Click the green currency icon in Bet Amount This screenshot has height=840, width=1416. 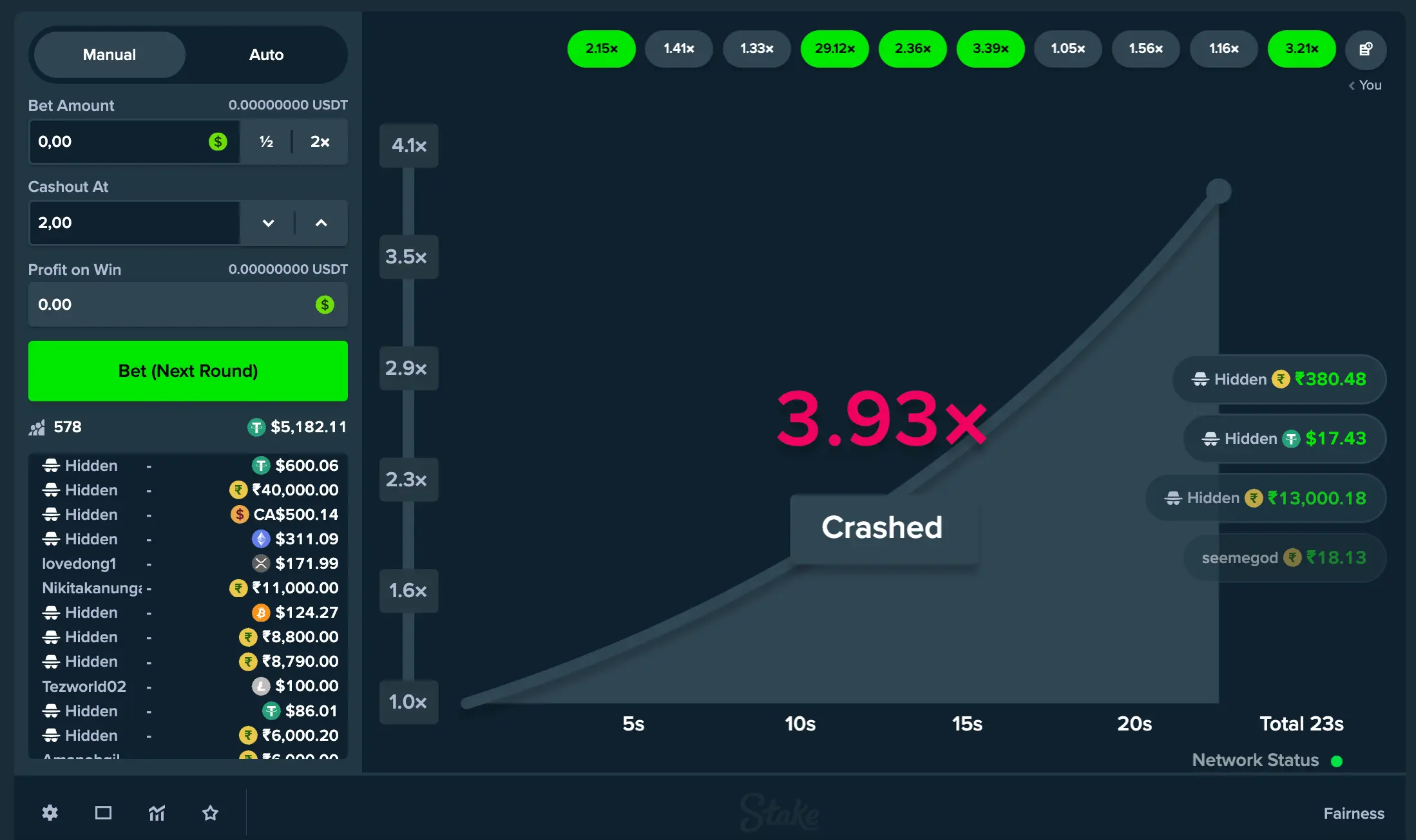pyautogui.click(x=218, y=142)
